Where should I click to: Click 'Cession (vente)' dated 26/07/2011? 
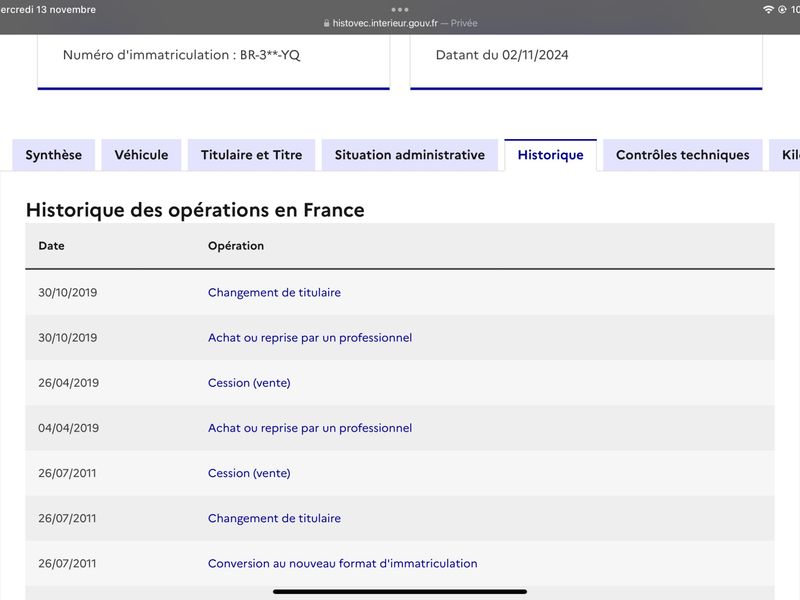point(249,473)
